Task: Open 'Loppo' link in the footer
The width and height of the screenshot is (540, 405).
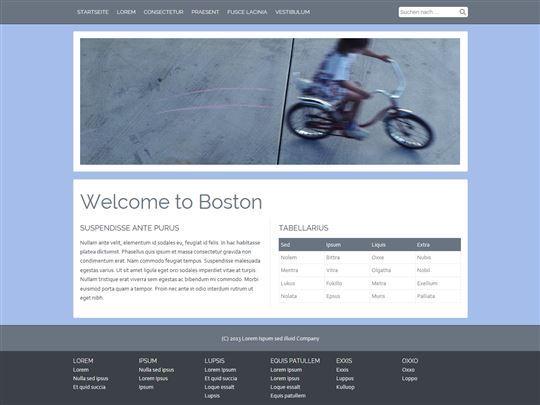Action: (x=409, y=378)
